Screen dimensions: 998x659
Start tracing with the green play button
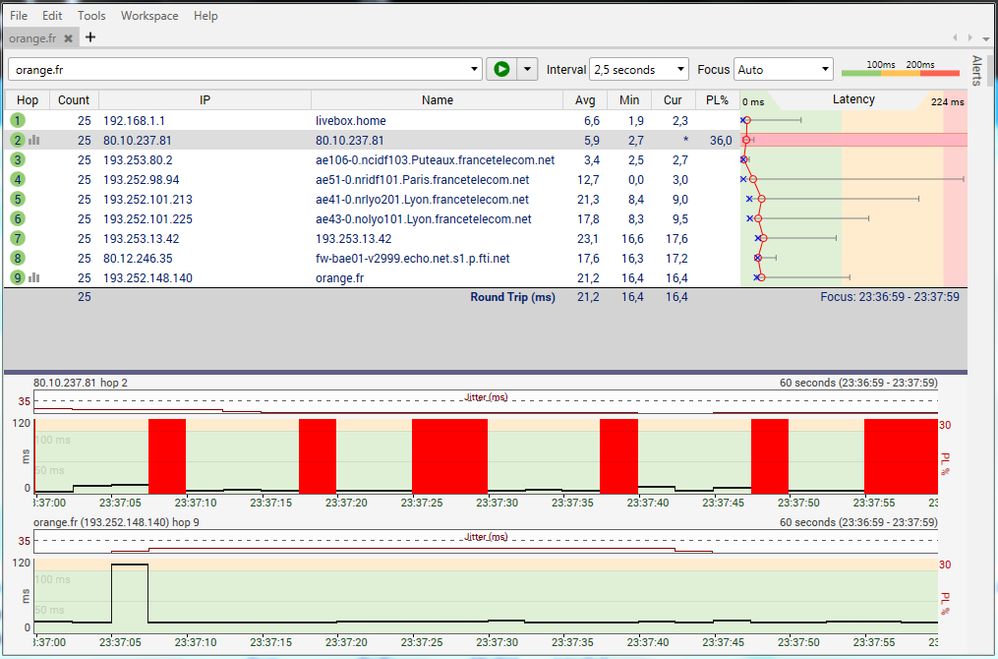[501, 69]
